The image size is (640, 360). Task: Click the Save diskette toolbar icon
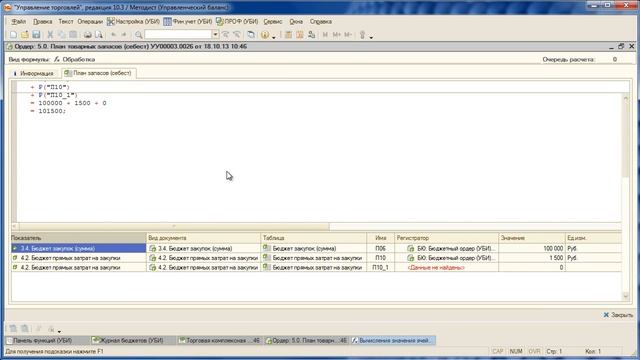[x=36, y=35]
